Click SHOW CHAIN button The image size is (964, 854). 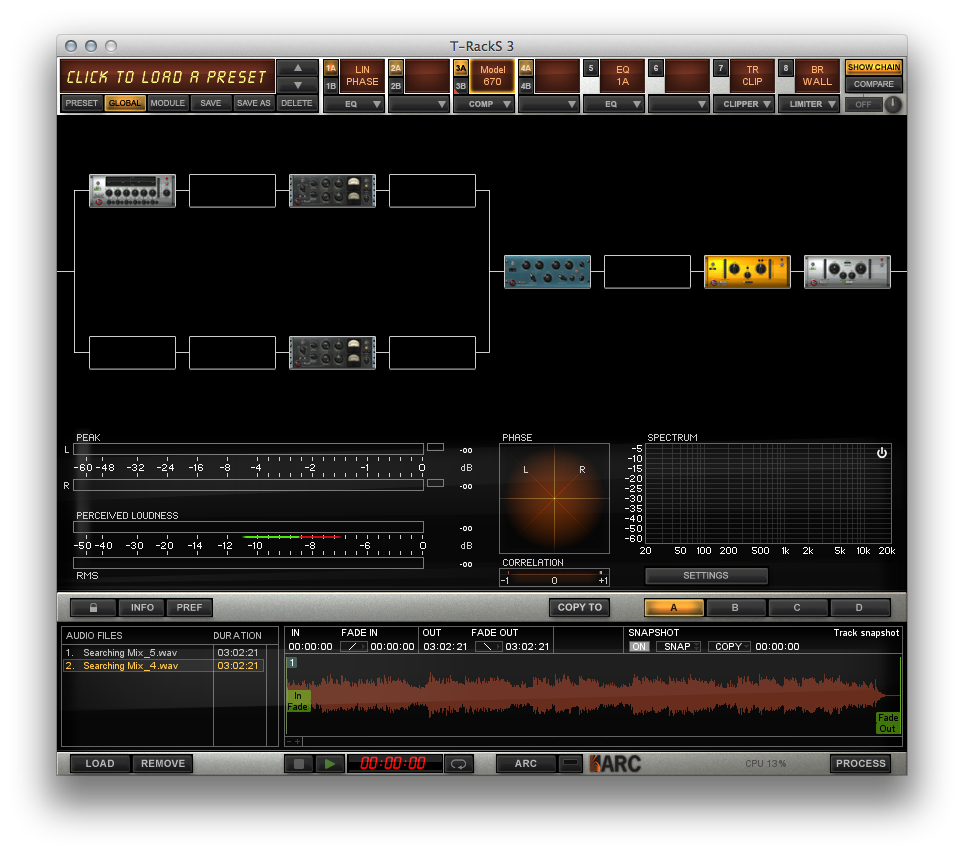(874, 67)
